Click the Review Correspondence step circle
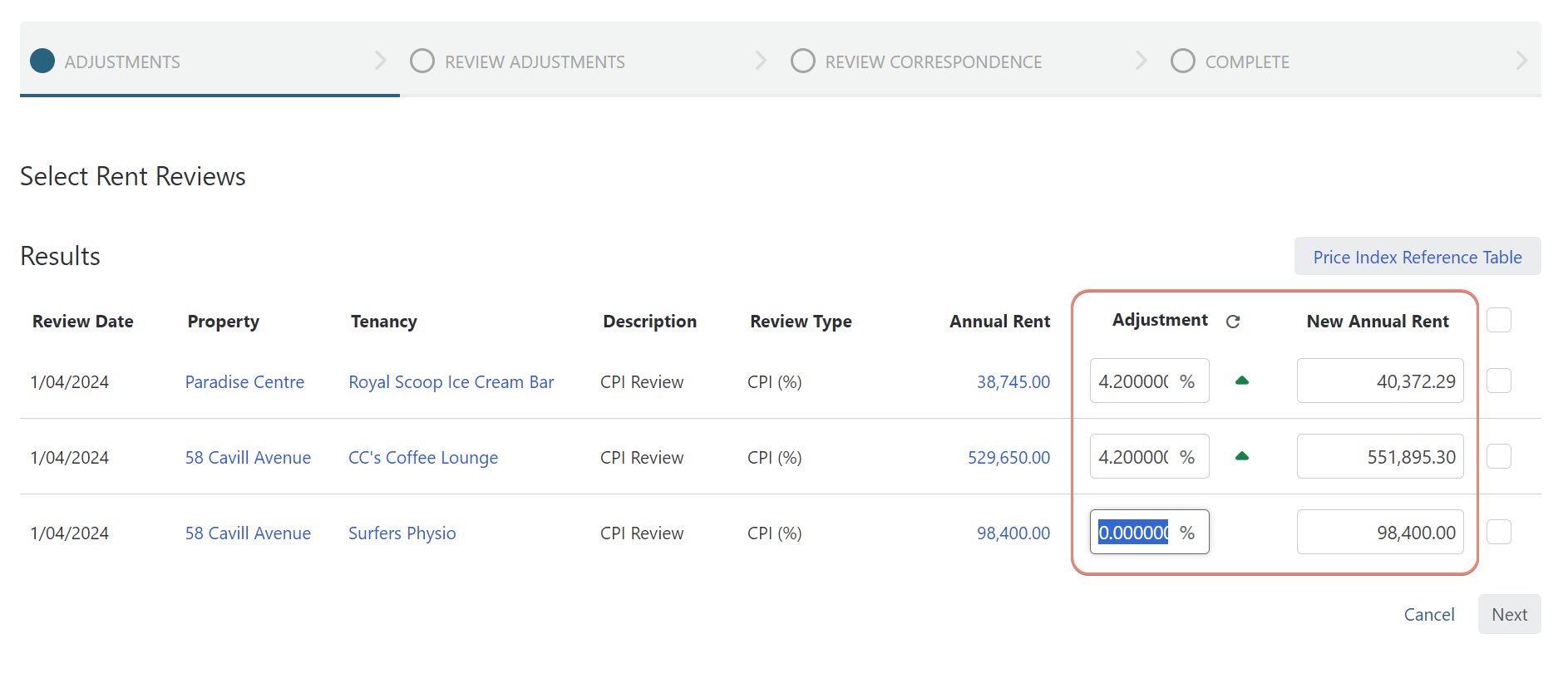Viewport: 1568px width, 683px height. click(803, 61)
